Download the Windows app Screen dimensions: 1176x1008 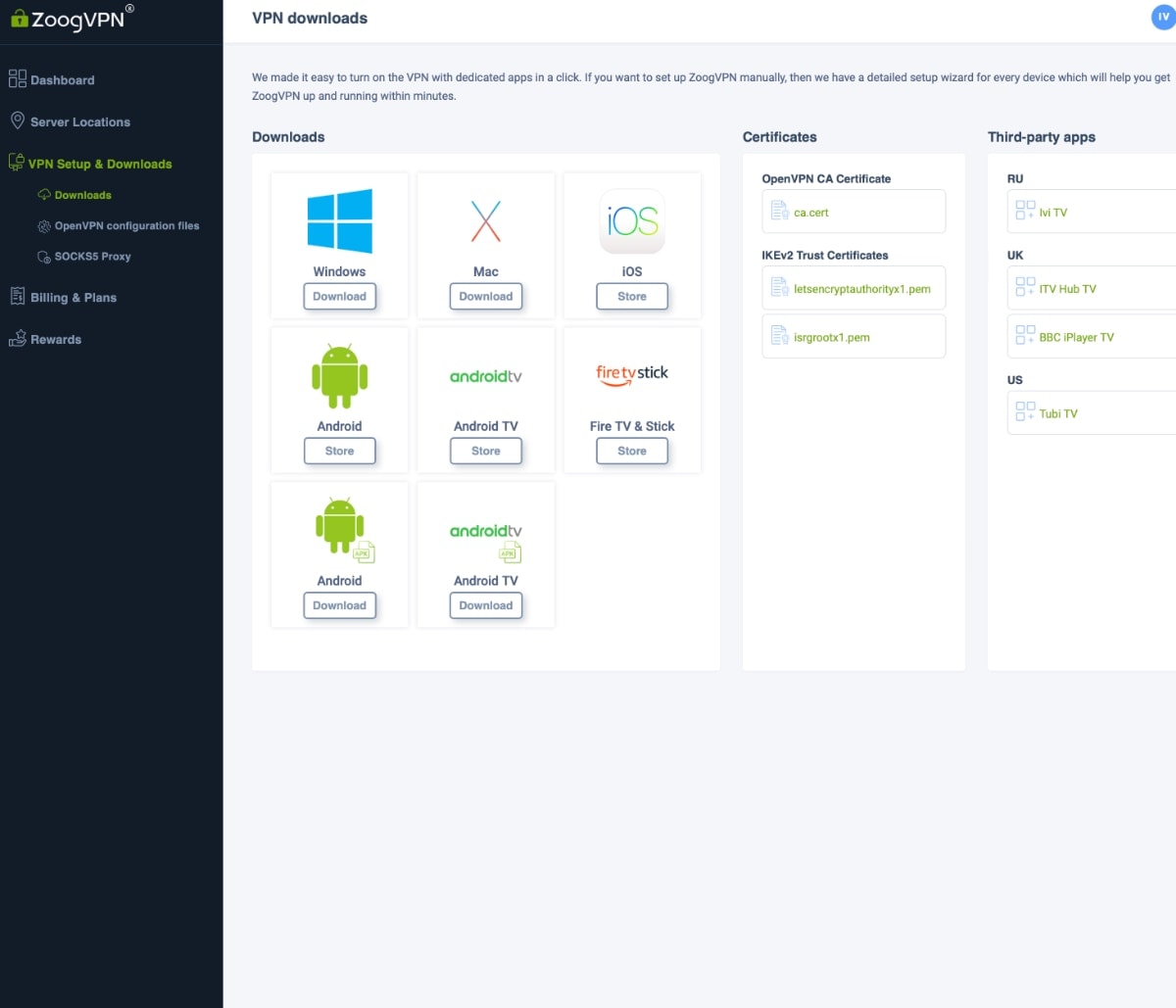(339, 297)
